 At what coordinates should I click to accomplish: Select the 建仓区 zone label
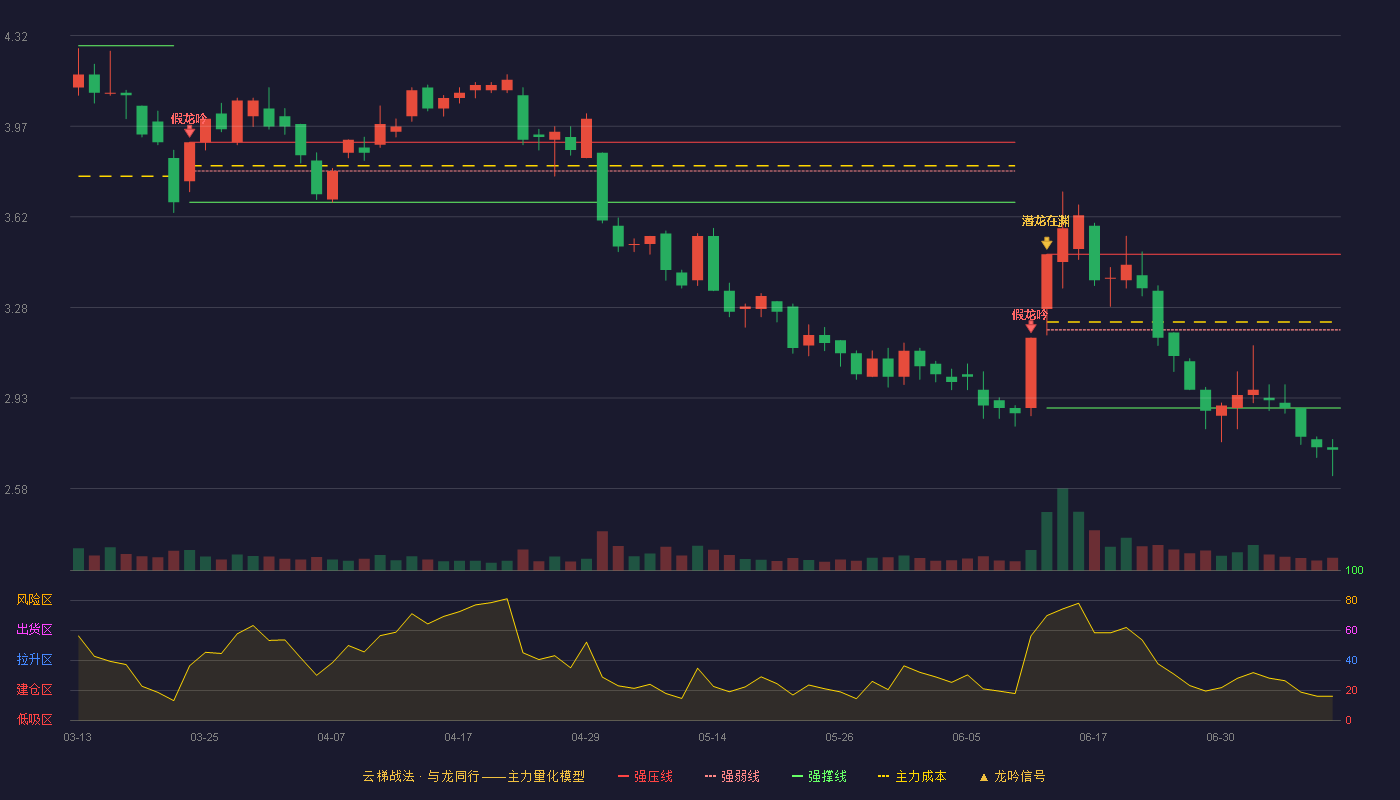click(x=34, y=690)
